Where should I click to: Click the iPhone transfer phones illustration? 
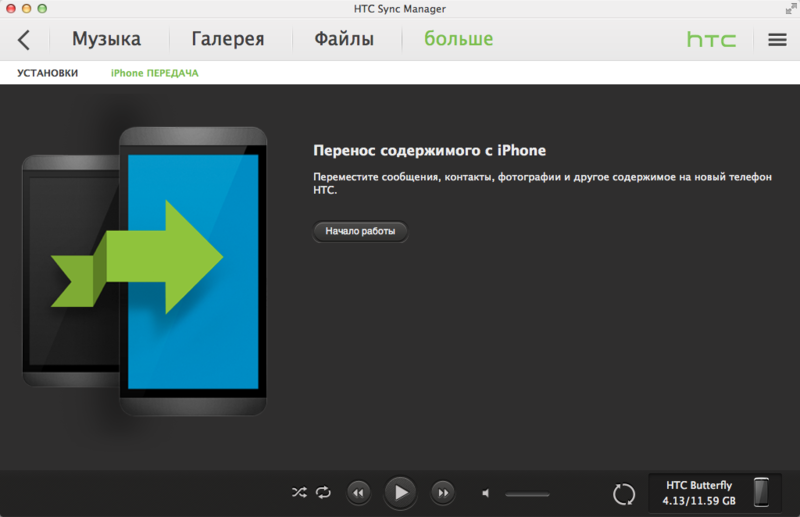click(x=144, y=271)
